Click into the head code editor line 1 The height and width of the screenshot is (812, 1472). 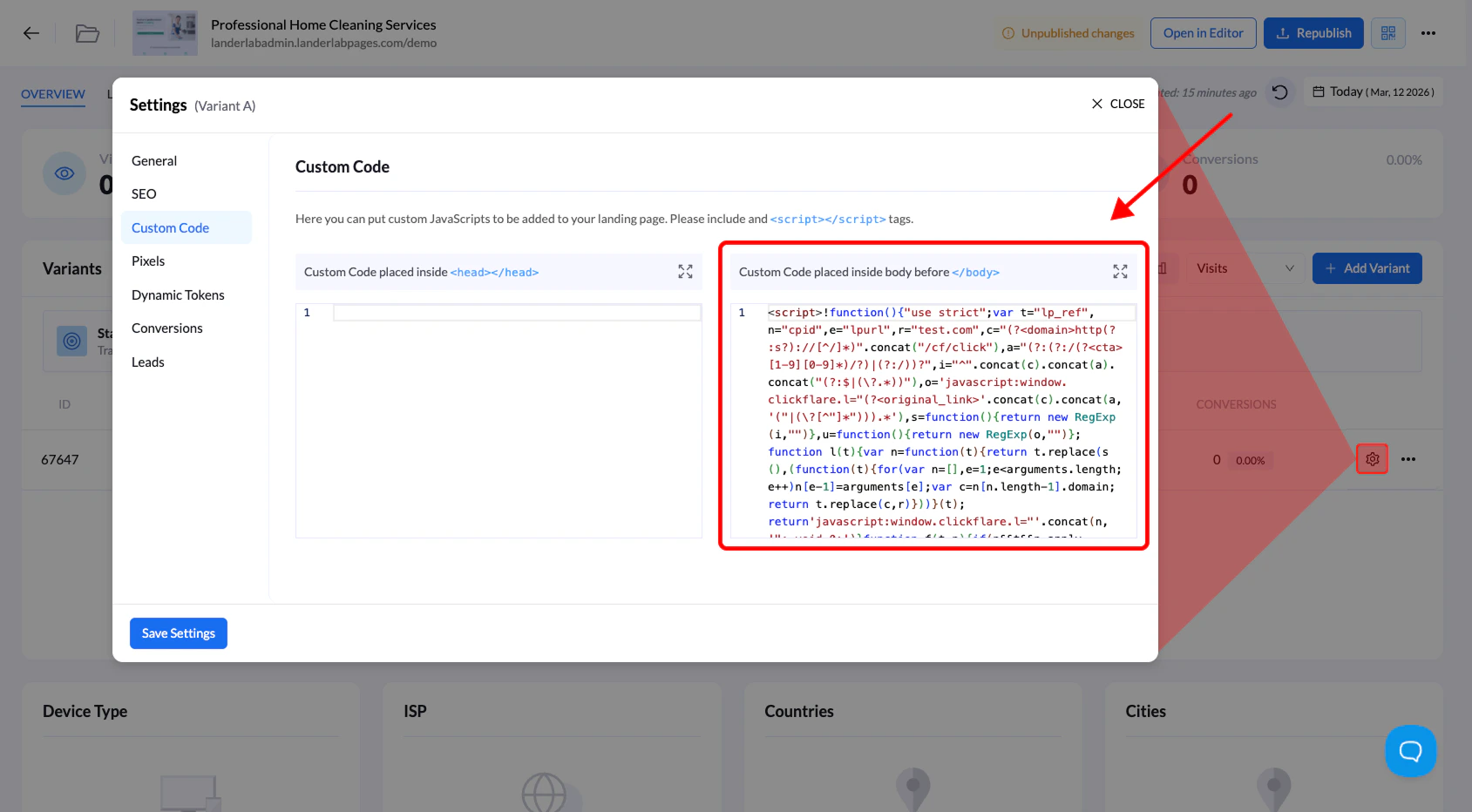pyautogui.click(x=517, y=313)
